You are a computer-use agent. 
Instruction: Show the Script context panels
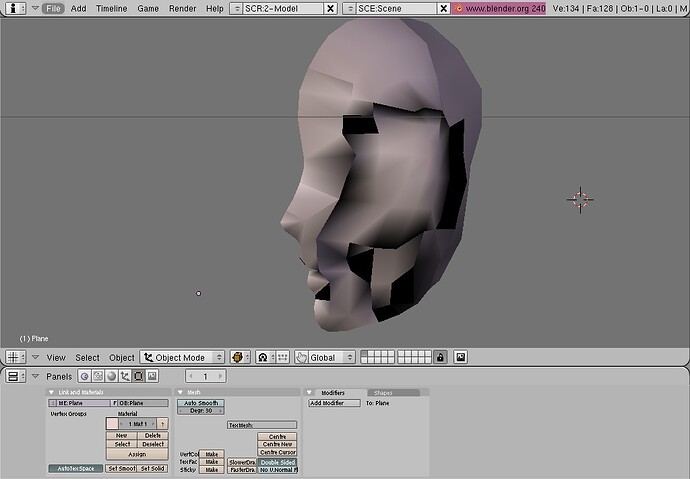(98, 376)
